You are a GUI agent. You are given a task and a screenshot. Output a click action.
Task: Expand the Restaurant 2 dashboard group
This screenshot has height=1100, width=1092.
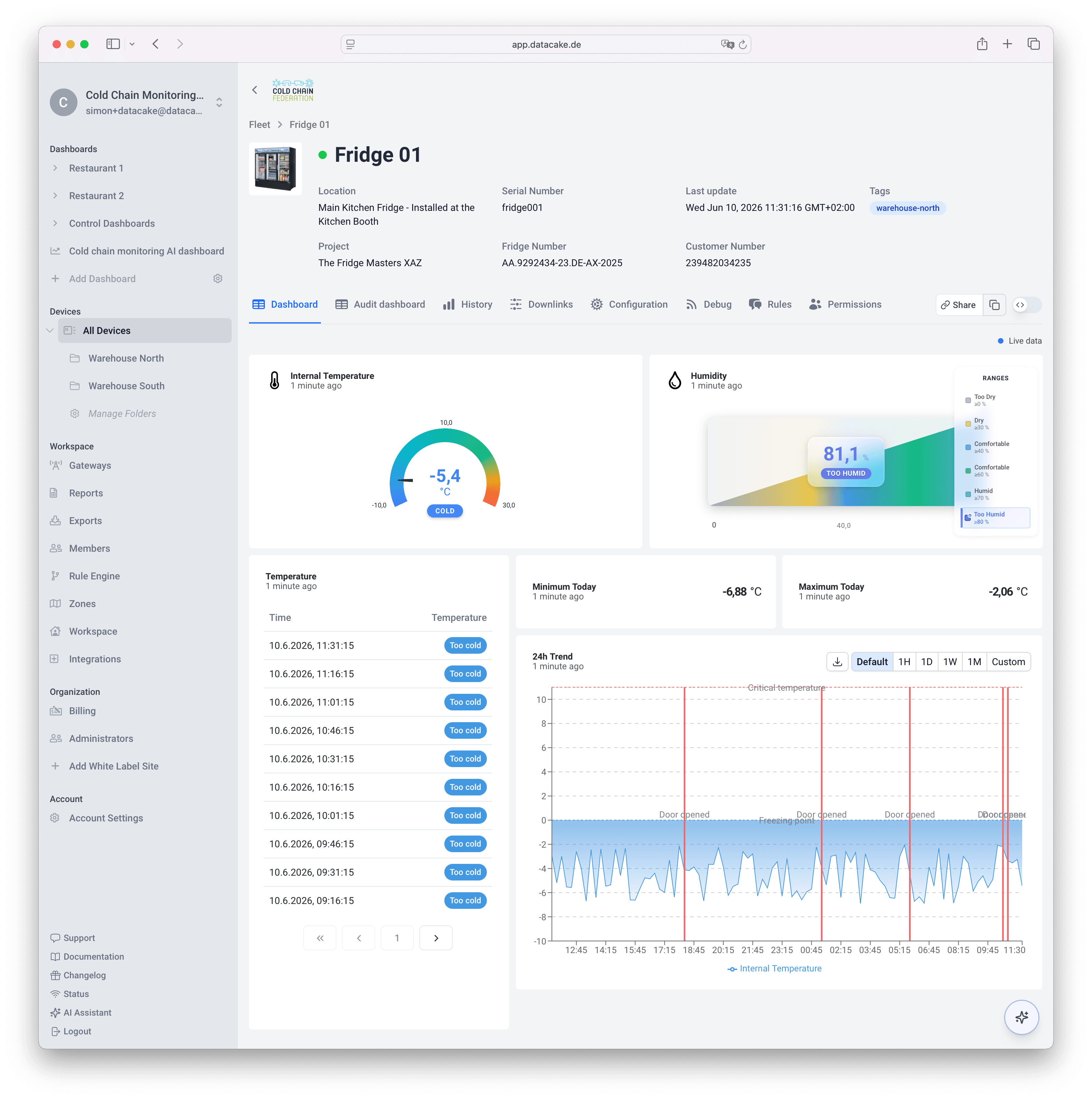(55, 195)
